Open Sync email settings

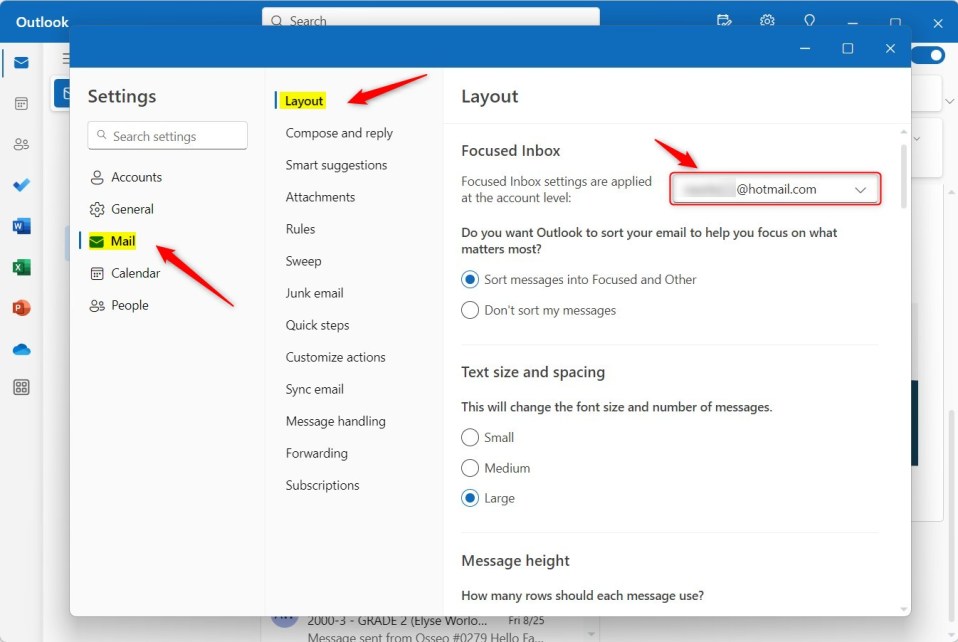pos(314,389)
